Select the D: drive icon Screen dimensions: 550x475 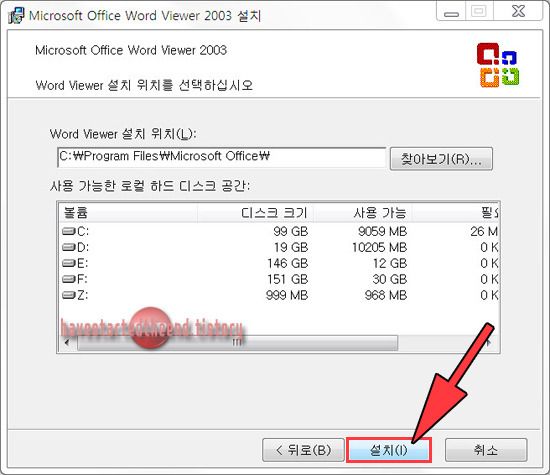pyautogui.click(x=69, y=247)
